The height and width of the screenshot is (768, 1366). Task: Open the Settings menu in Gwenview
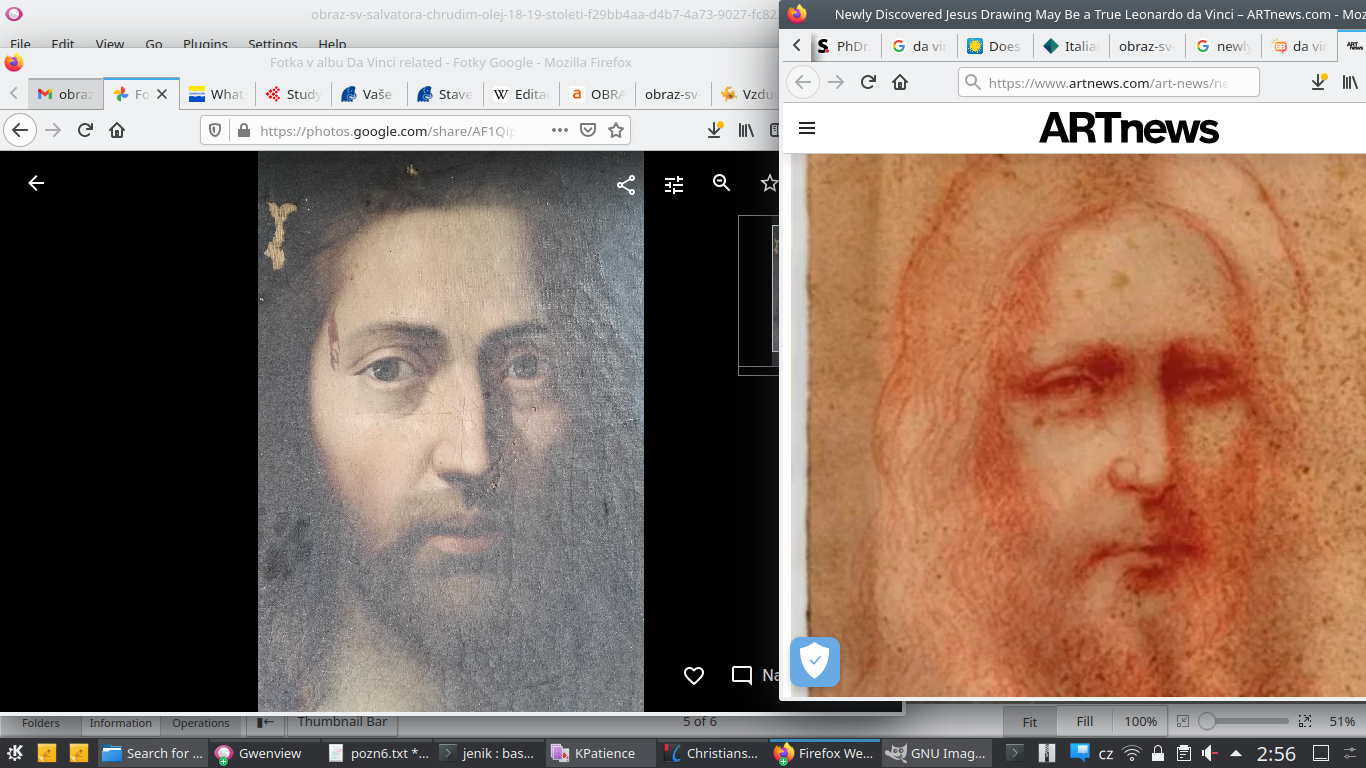click(x=272, y=44)
